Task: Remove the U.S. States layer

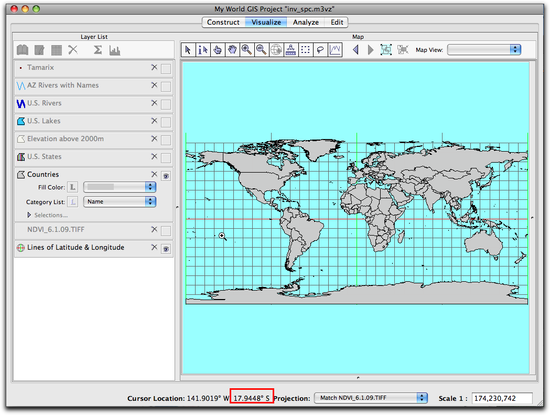Action: coord(154,156)
